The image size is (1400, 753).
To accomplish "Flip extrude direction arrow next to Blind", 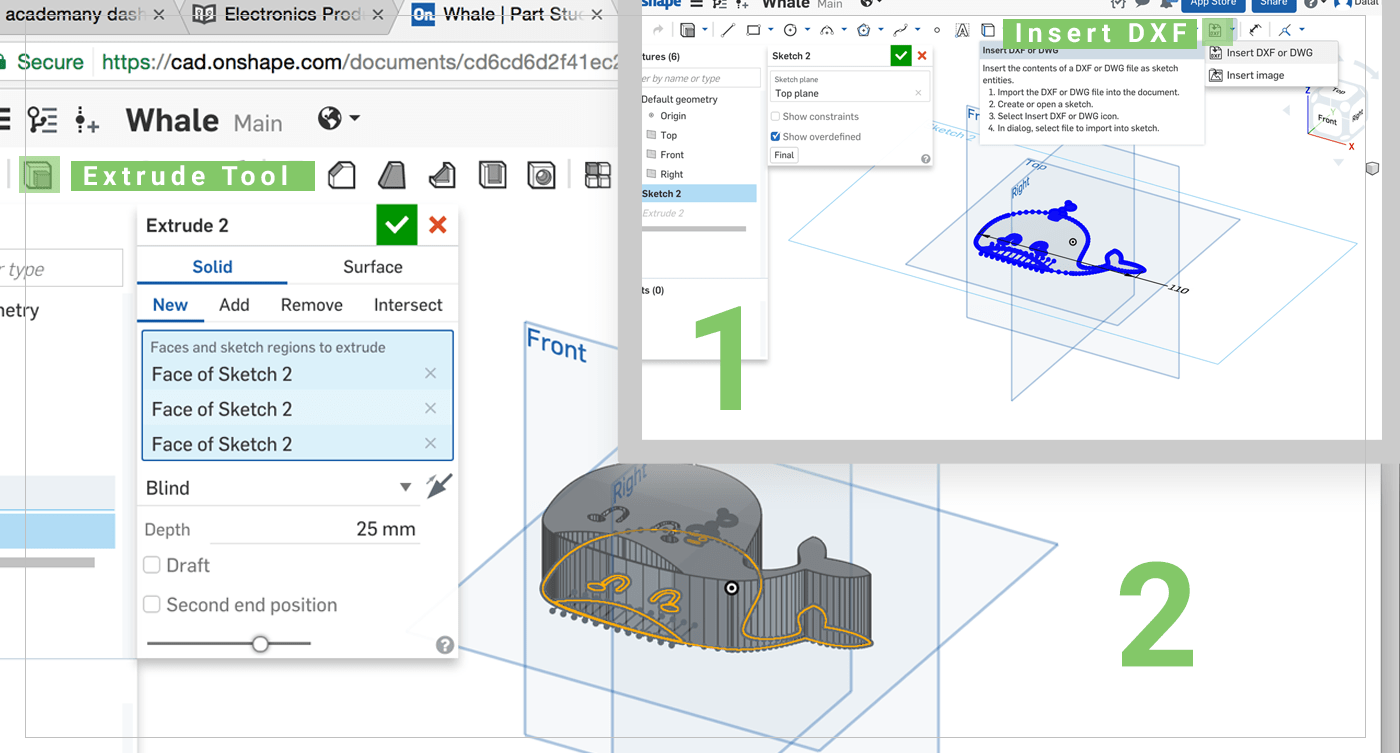I will 439,487.
